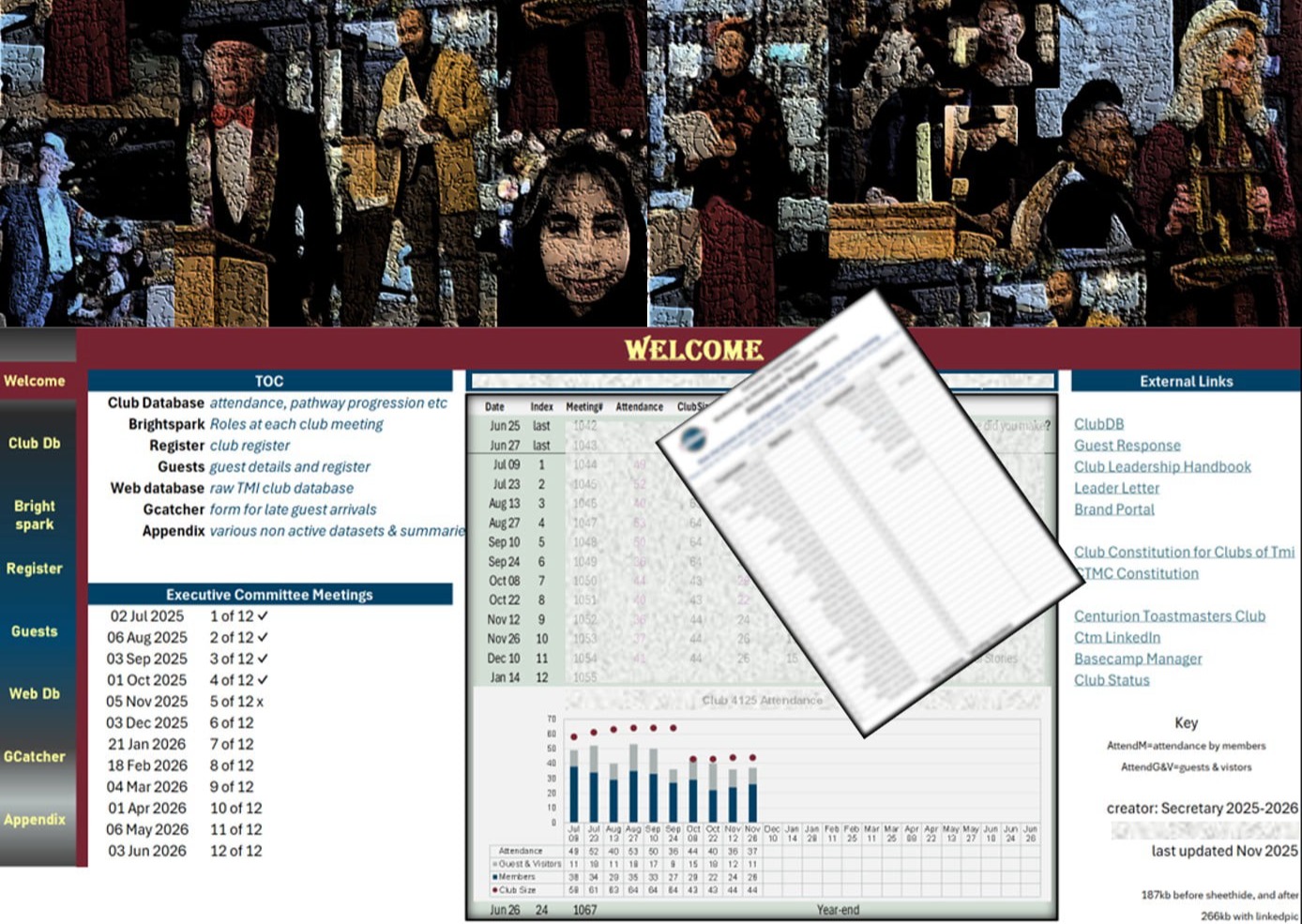Viewport: 1302px width, 924px height.
Task: Click the Welcome sidebar tab
Action: (35, 381)
